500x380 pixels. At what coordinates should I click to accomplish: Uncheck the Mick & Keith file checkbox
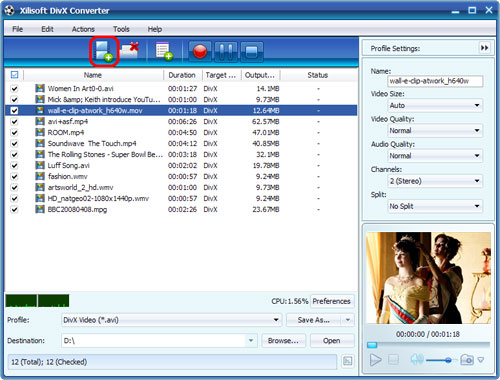[14, 100]
